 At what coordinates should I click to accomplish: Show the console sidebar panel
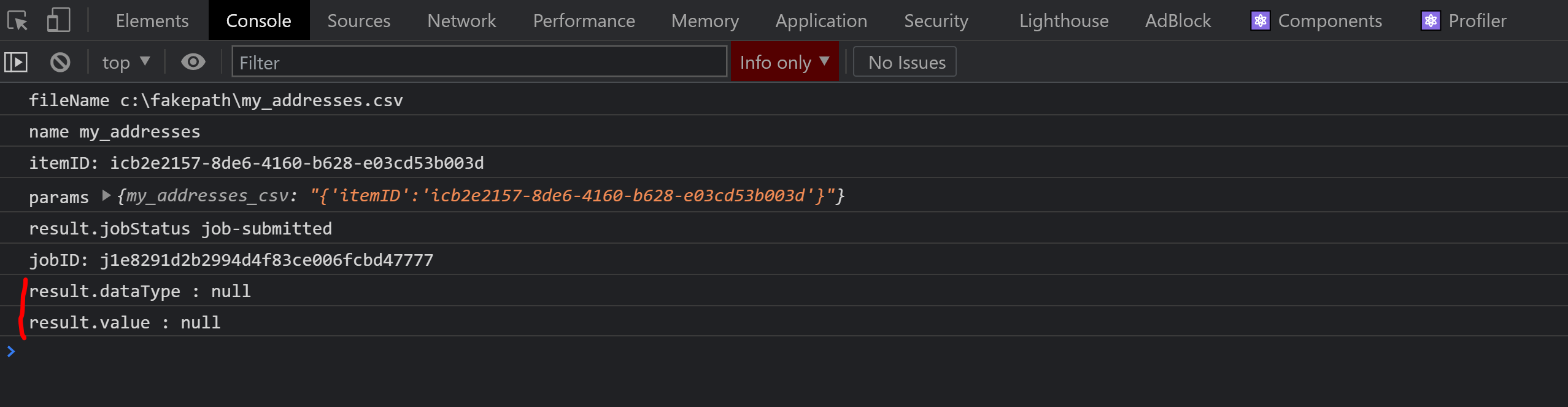16,62
